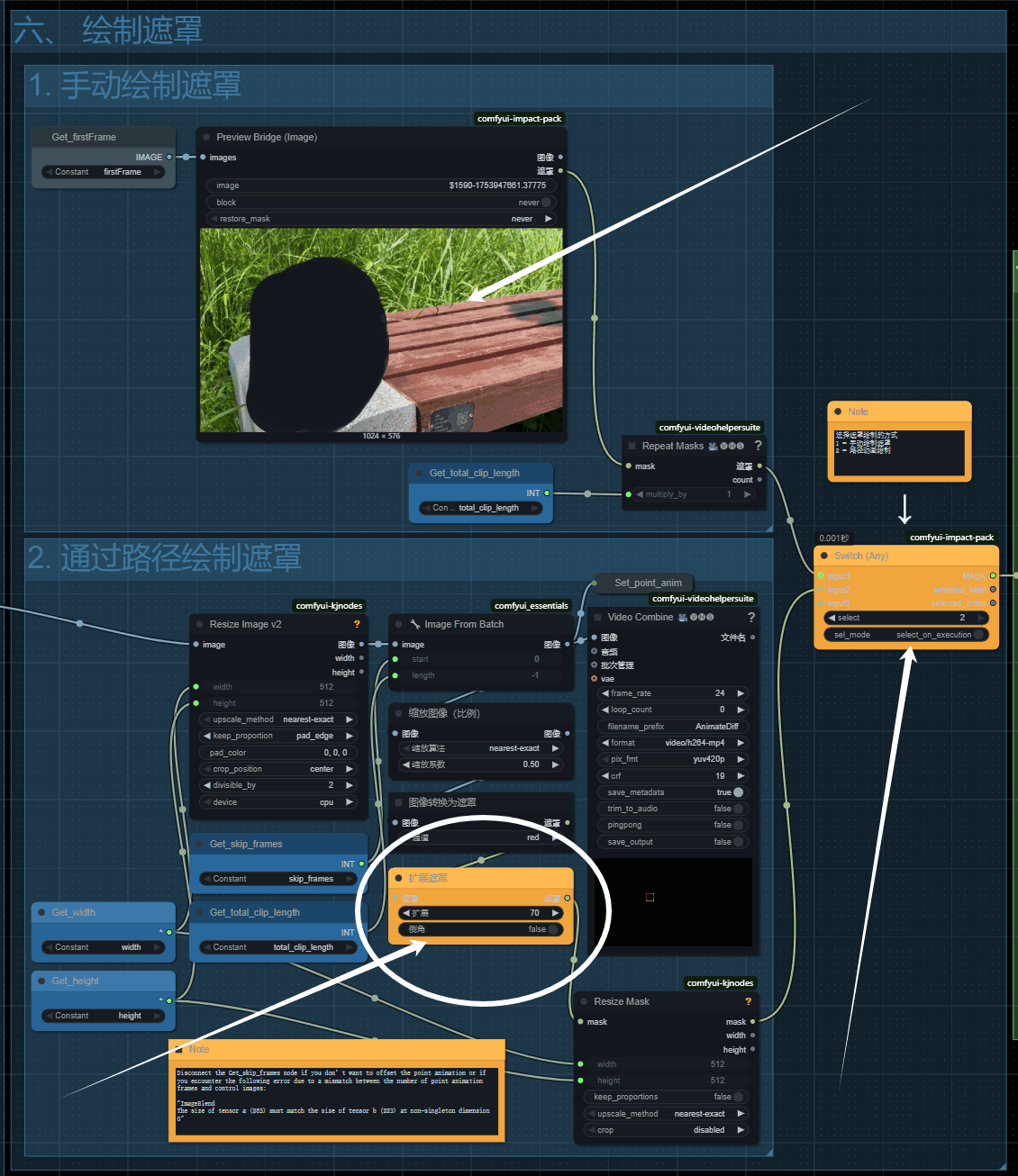Click the Set_point_anim node title

[648, 583]
